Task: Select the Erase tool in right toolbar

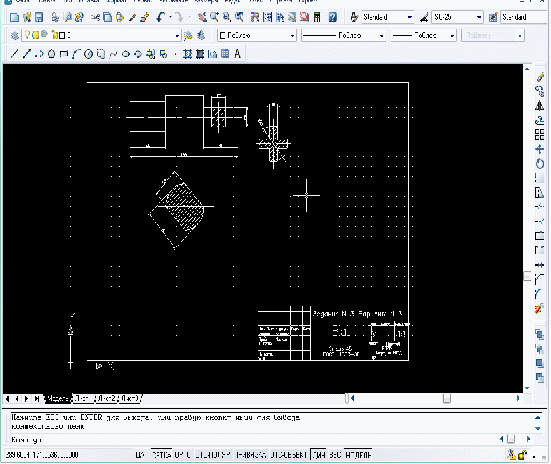Action: (x=540, y=76)
